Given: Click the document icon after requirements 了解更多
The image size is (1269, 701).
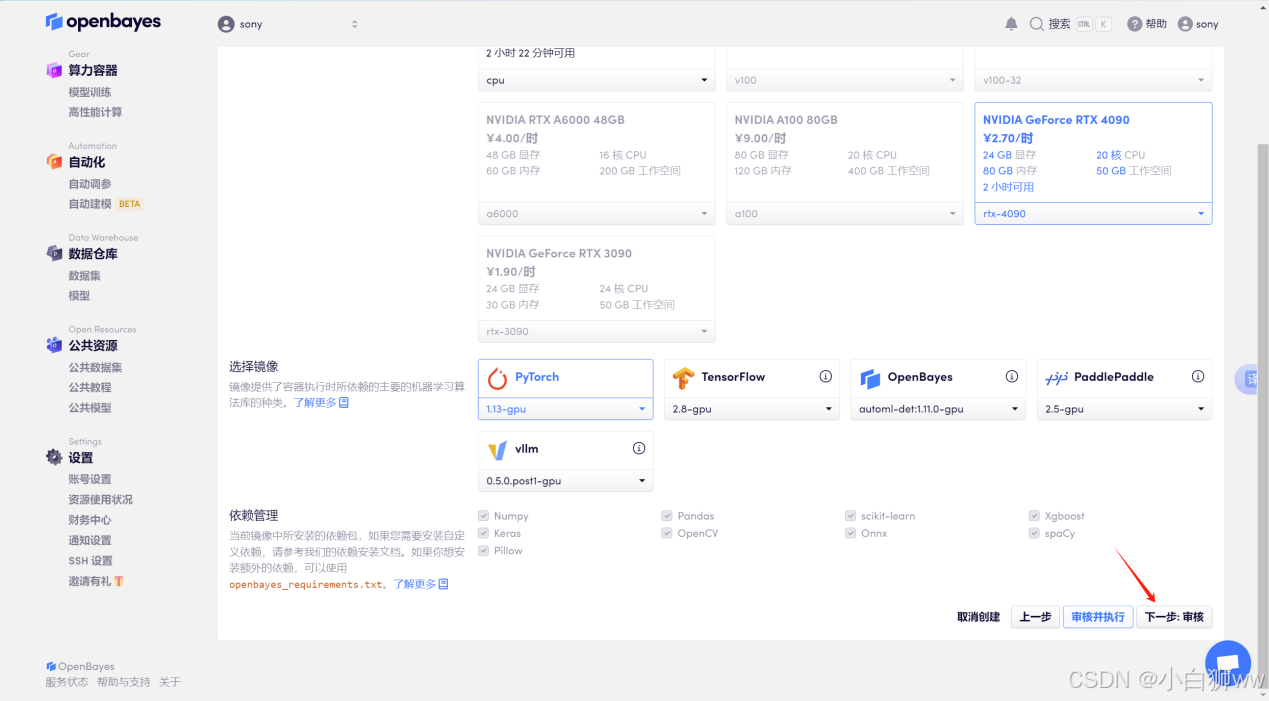Looking at the screenshot, I should click(444, 584).
